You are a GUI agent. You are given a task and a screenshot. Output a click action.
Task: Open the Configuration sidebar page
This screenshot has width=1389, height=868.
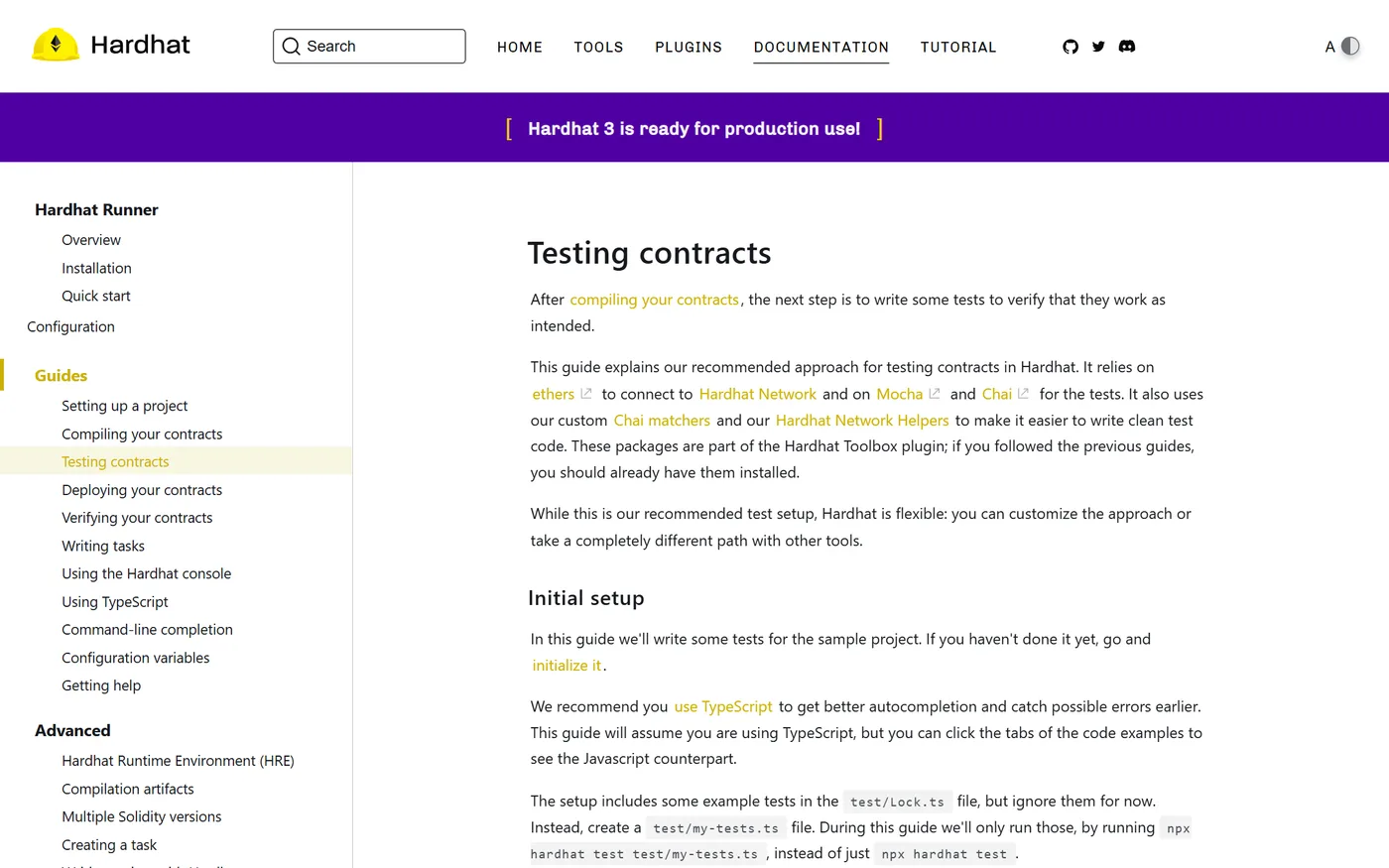coord(70,326)
